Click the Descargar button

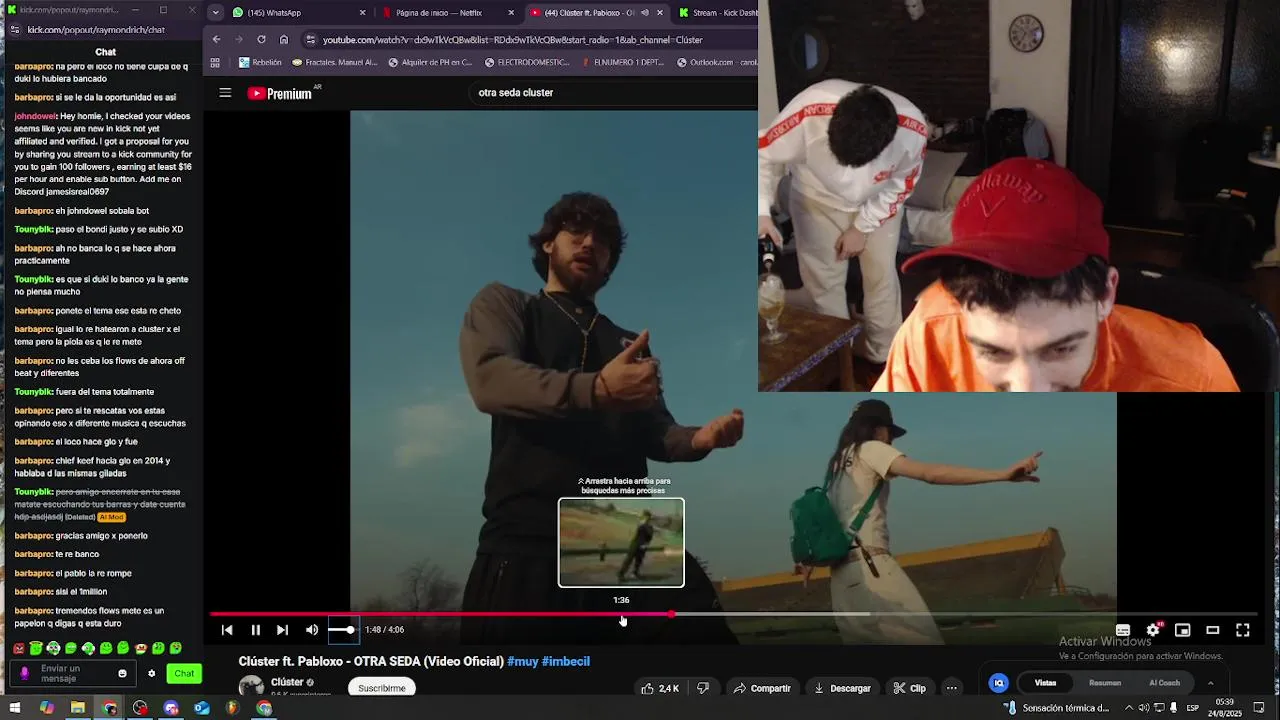[842, 688]
